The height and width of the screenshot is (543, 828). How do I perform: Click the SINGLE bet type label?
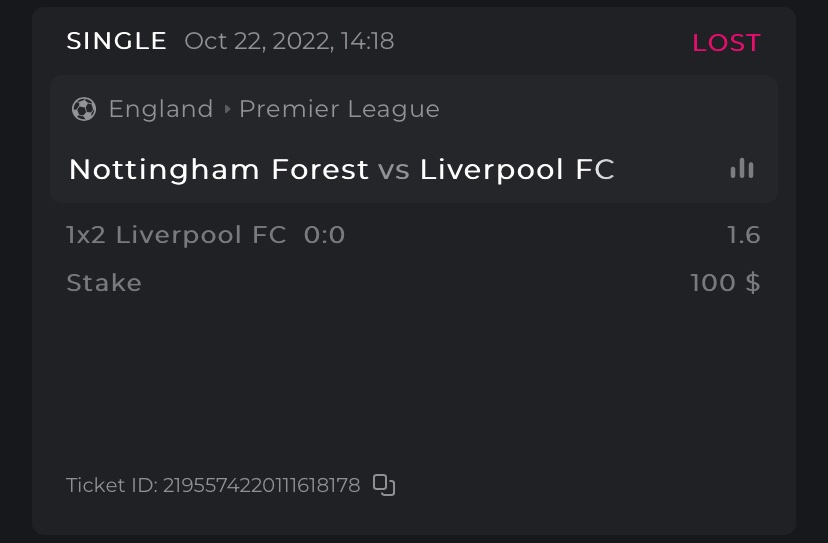click(x=116, y=41)
